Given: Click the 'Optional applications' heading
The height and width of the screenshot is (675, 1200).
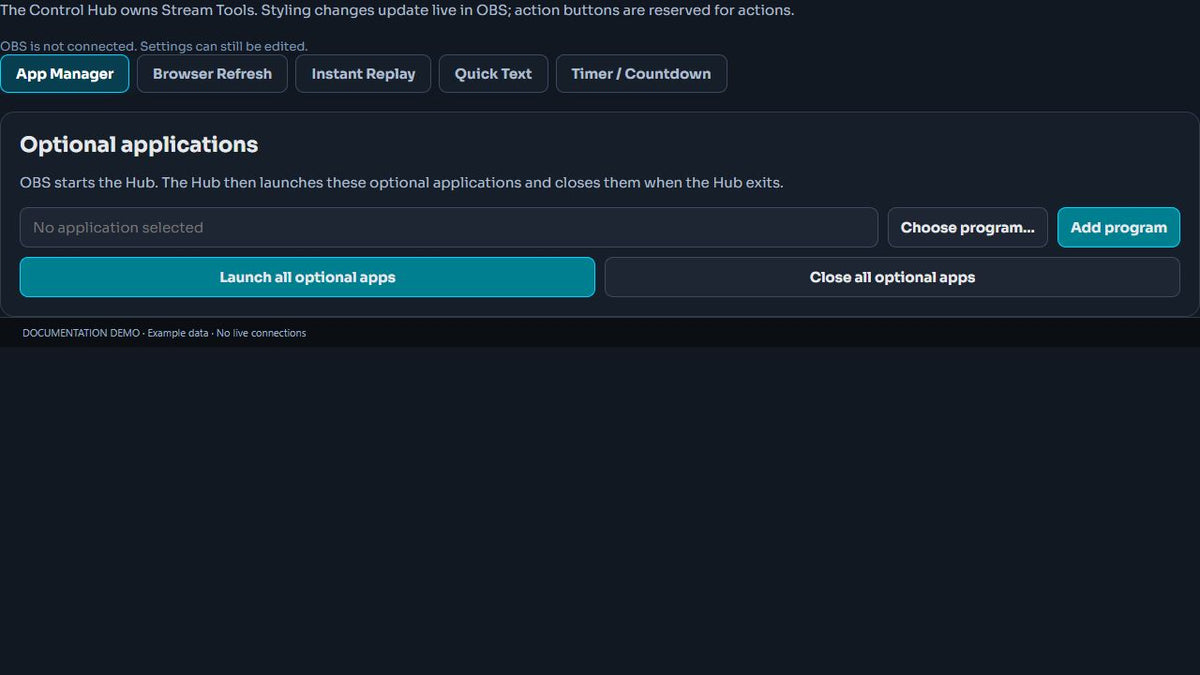Looking at the screenshot, I should (x=139, y=145).
